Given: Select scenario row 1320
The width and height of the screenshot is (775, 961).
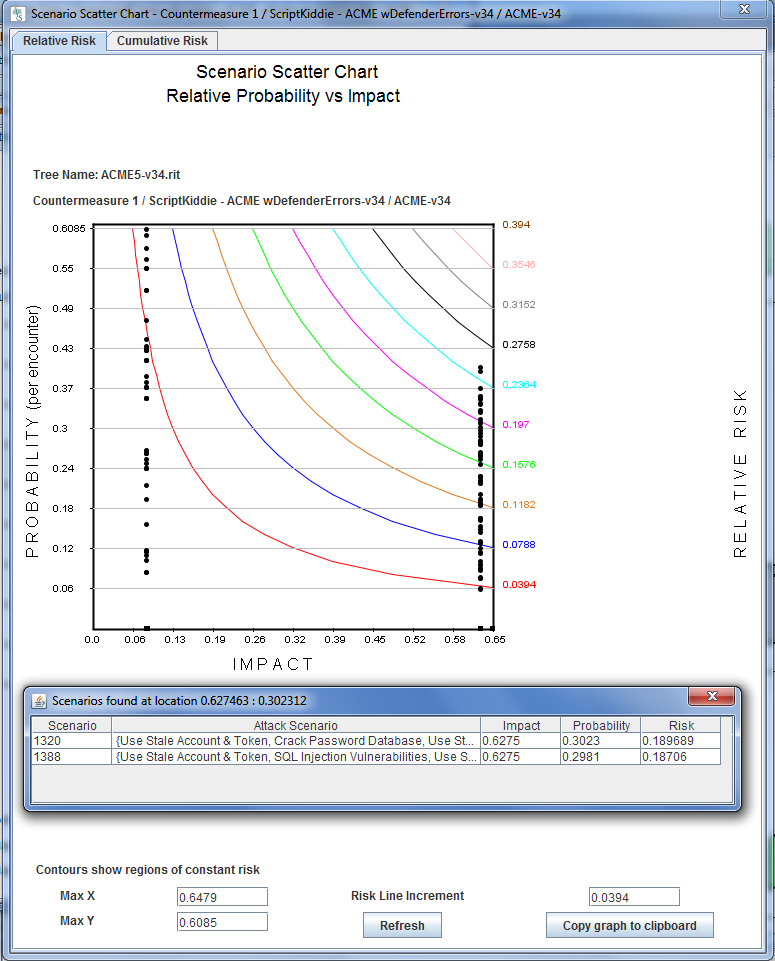Looking at the screenshot, I should pos(376,741).
